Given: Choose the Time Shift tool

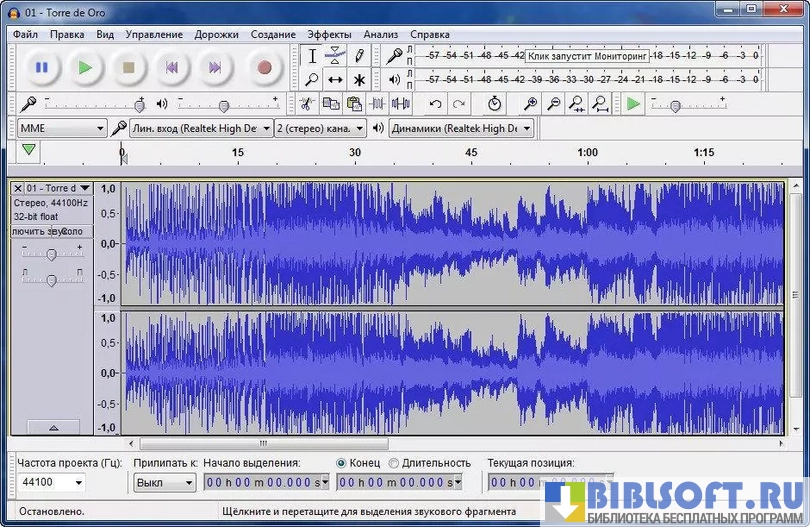Looking at the screenshot, I should coord(336,80).
